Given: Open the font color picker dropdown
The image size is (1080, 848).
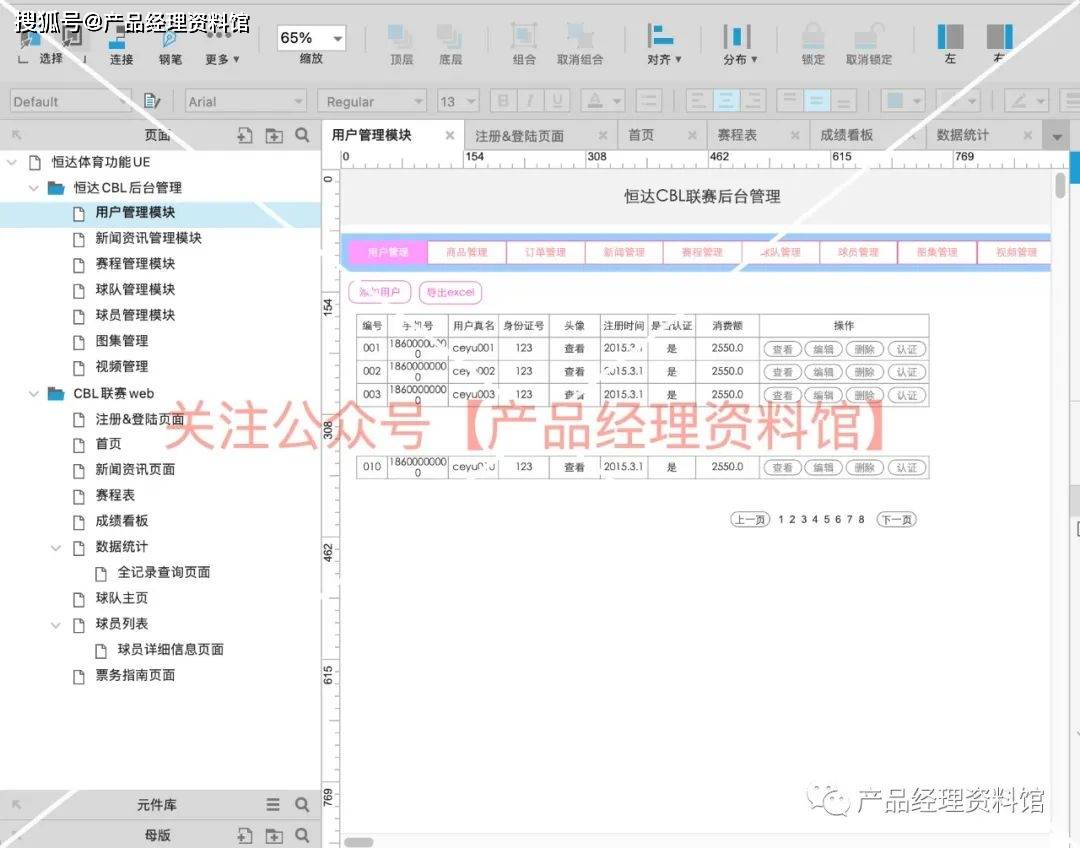Looking at the screenshot, I should 615,100.
